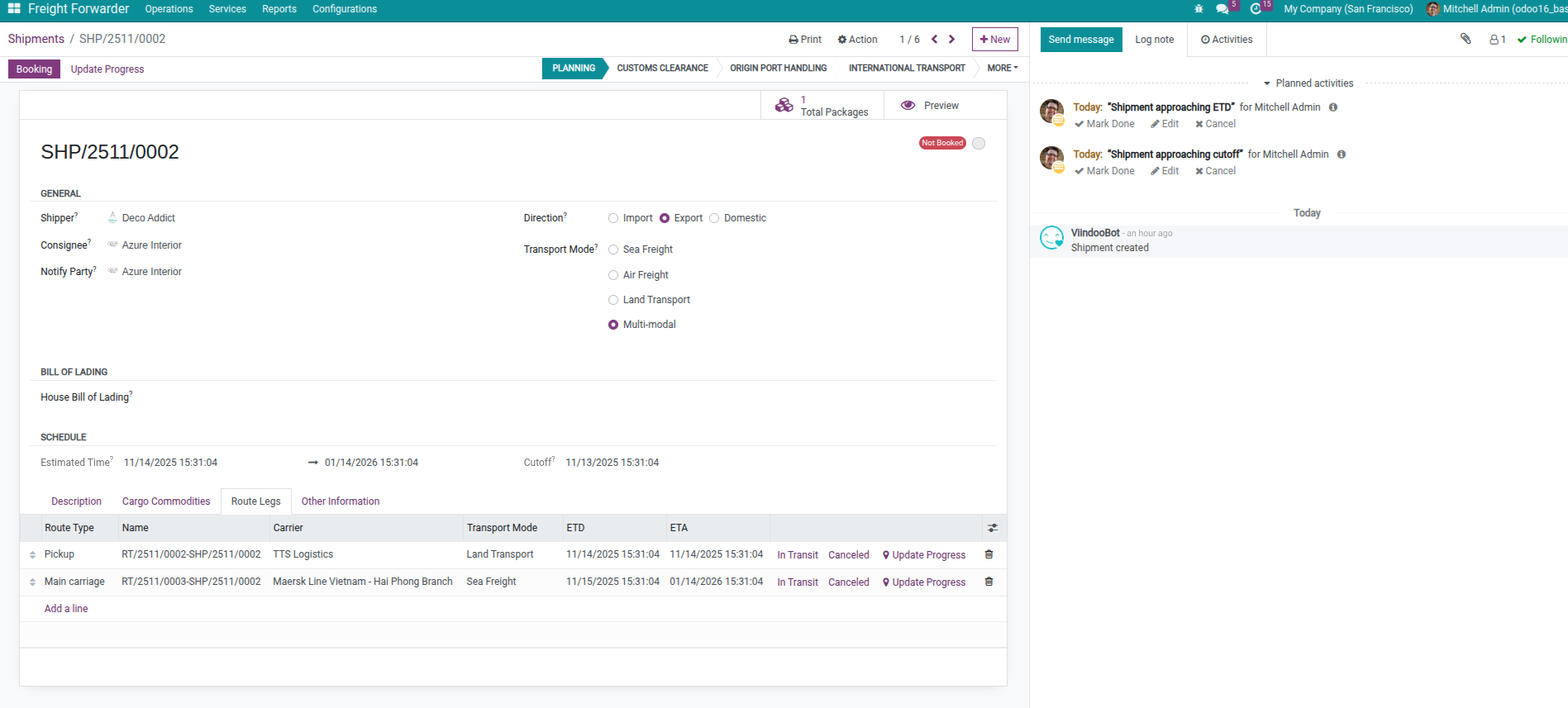This screenshot has height=708, width=1568.
Task: Open the Reports menu
Action: [x=279, y=9]
